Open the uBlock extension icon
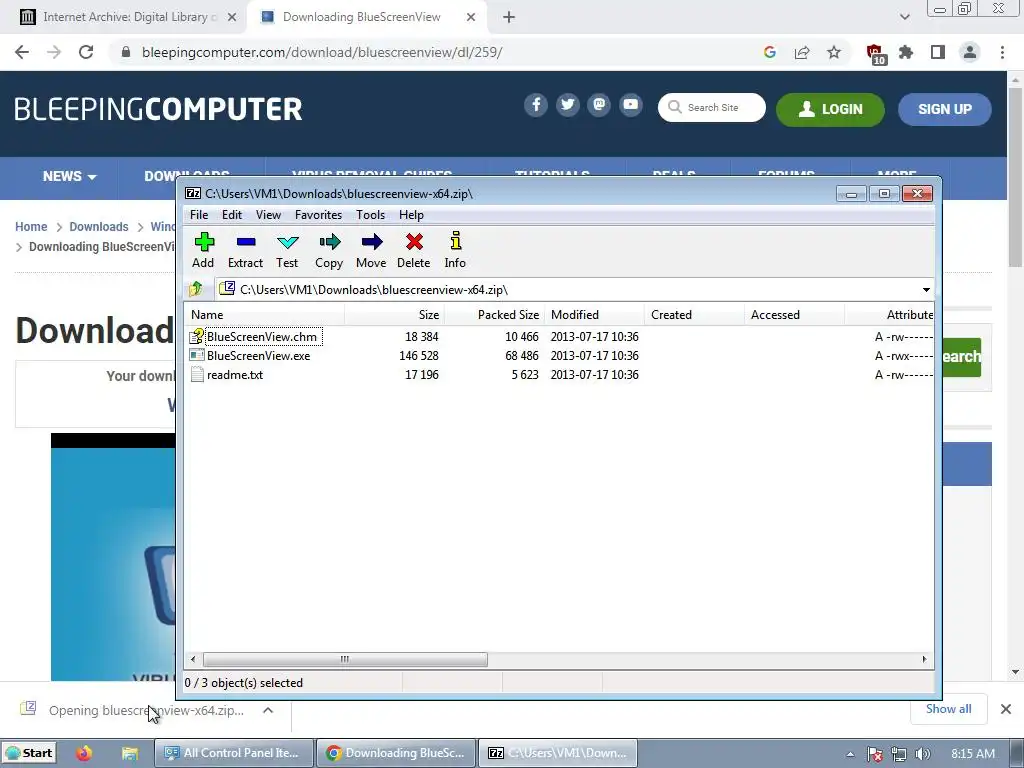1024x768 pixels. (875, 54)
